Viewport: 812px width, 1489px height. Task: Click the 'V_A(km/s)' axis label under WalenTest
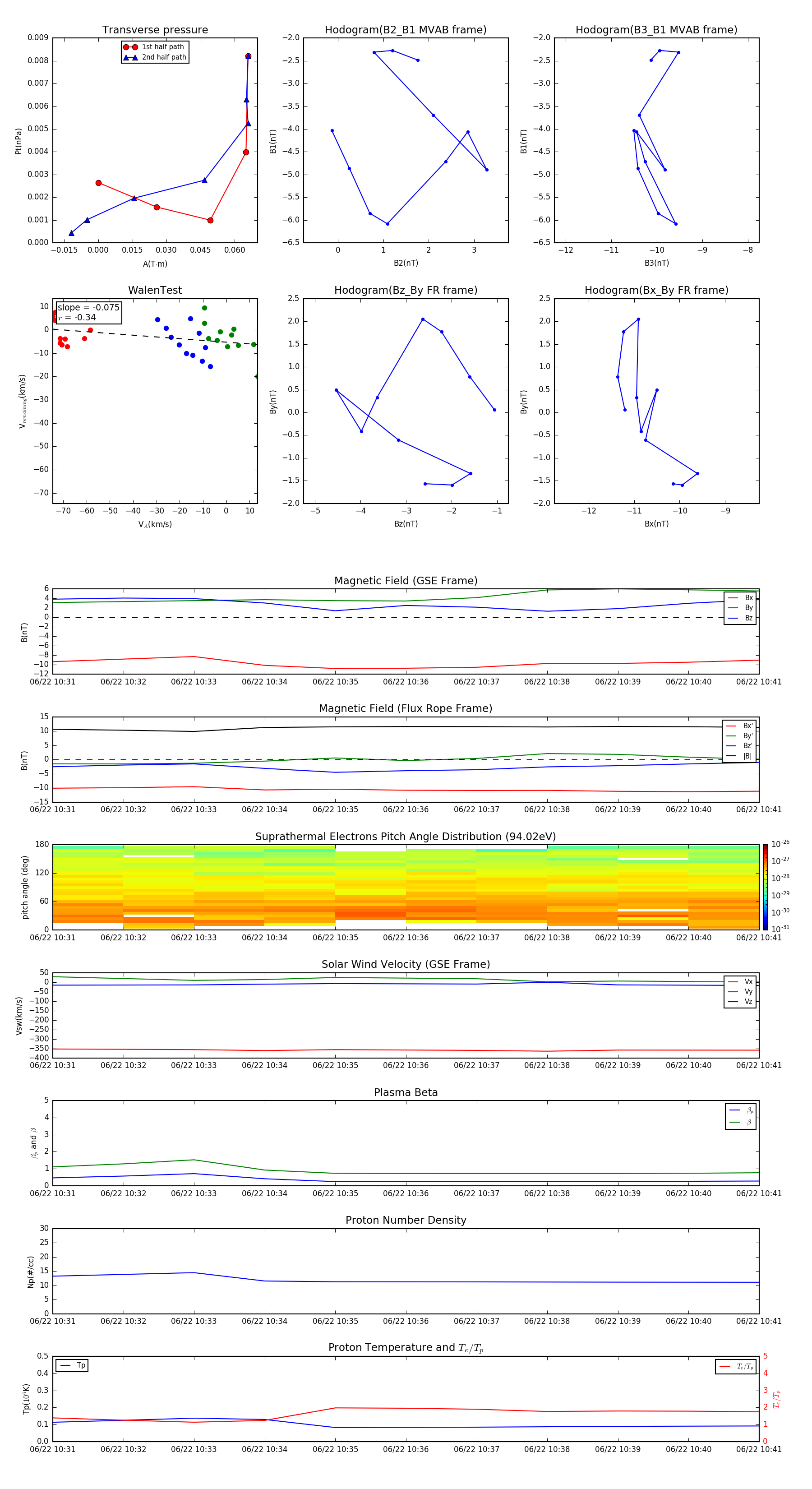(155, 524)
